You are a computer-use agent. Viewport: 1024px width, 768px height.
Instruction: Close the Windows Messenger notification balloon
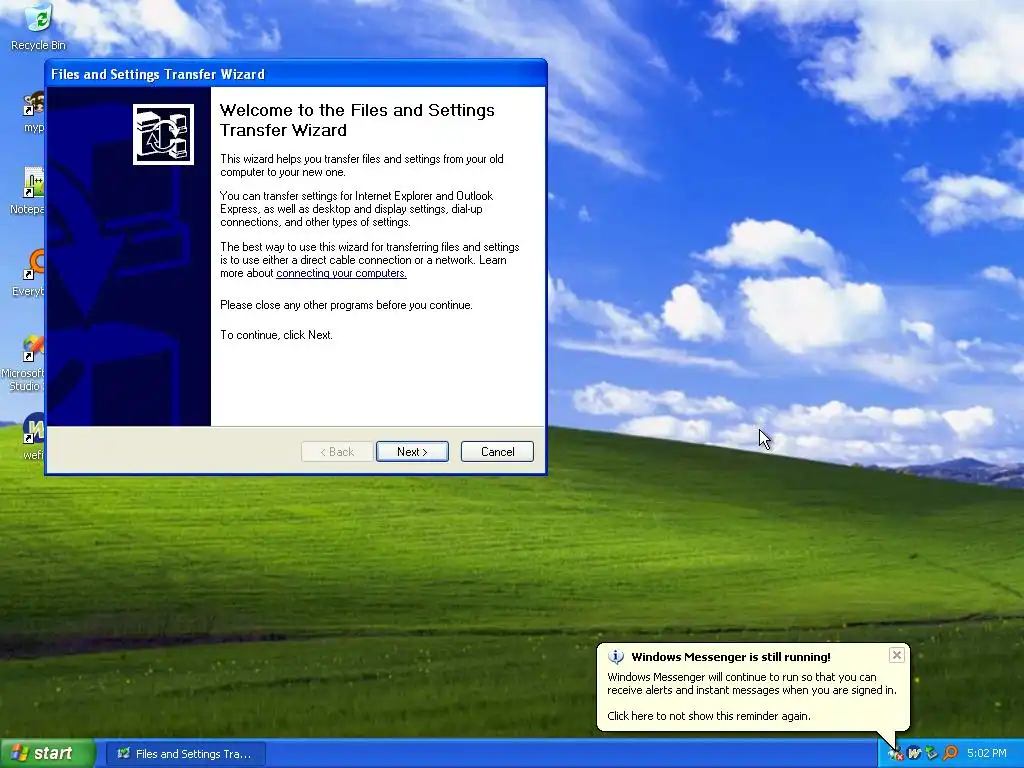897,655
